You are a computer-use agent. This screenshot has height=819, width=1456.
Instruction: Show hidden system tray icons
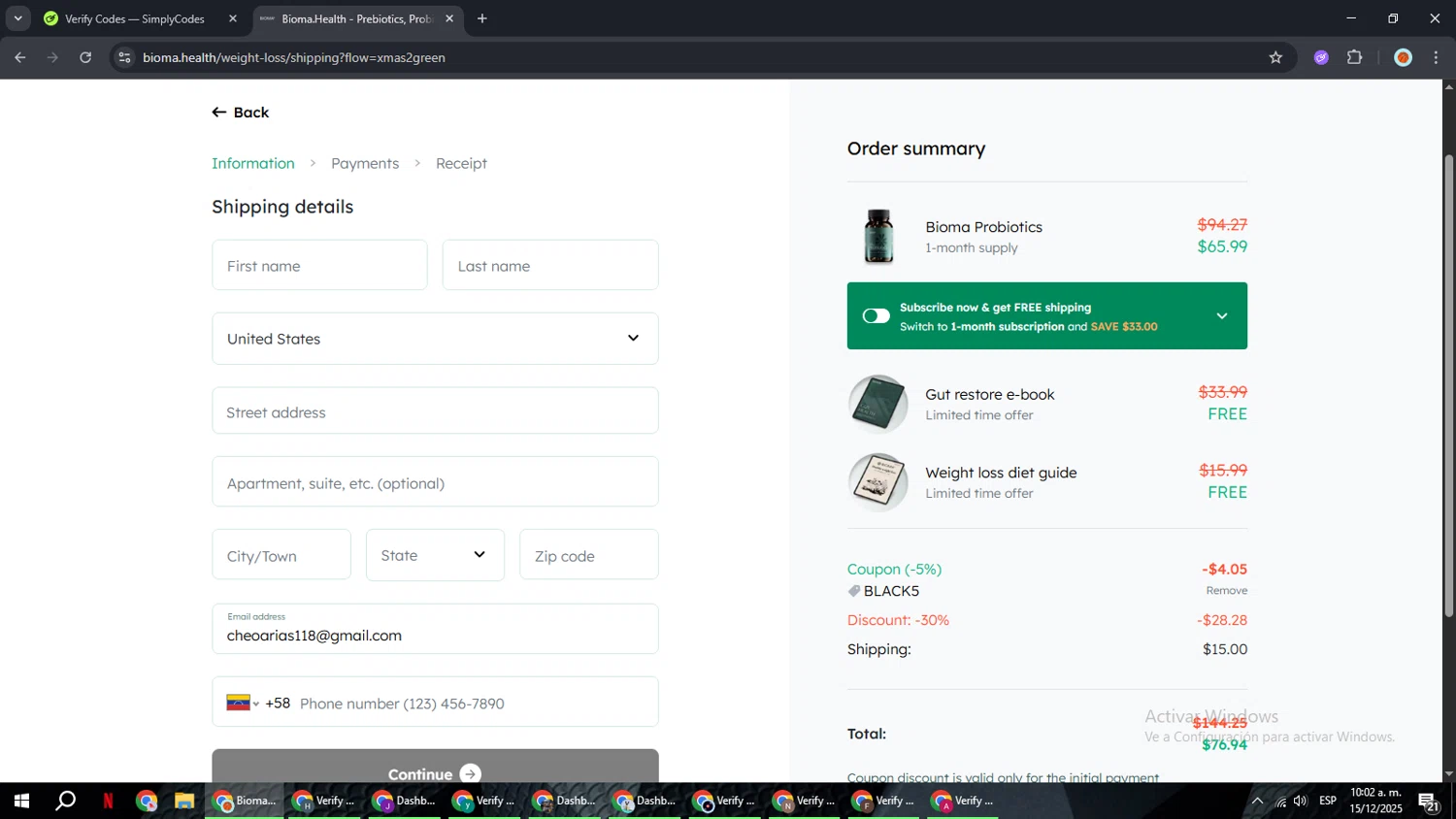(x=1257, y=801)
